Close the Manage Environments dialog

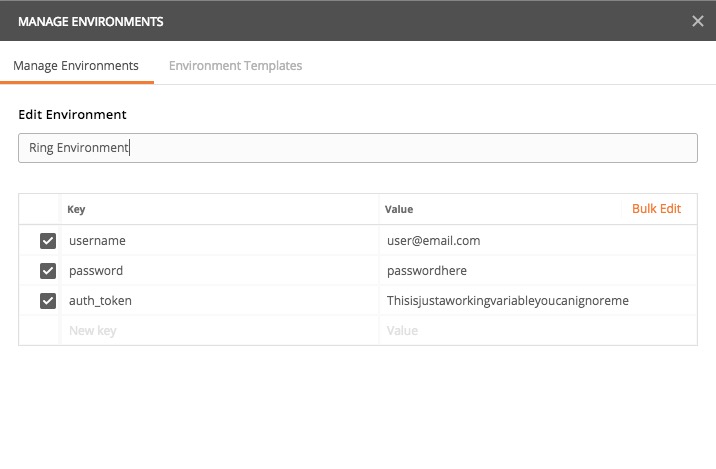pos(697,21)
